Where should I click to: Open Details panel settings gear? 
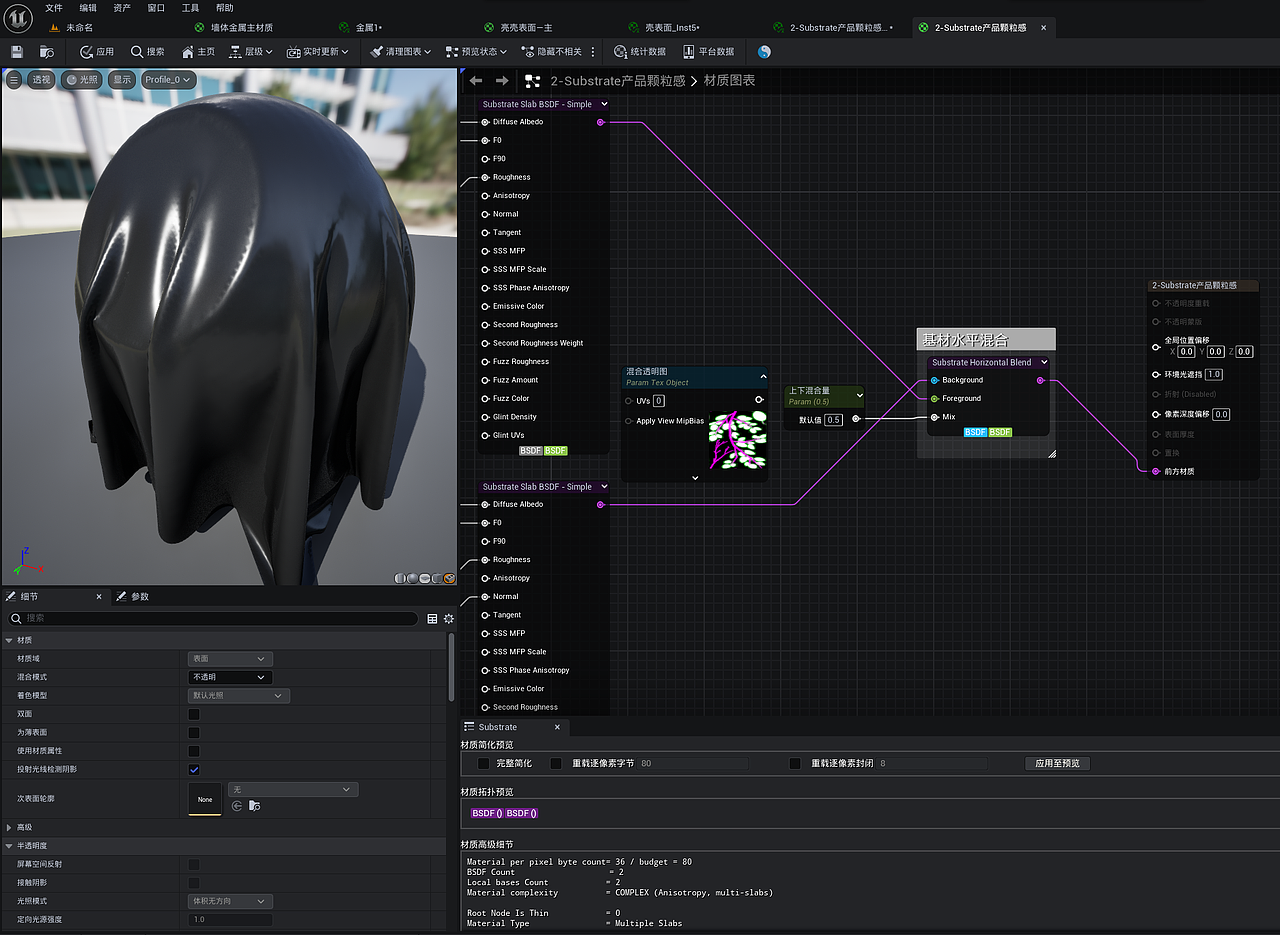click(x=449, y=619)
